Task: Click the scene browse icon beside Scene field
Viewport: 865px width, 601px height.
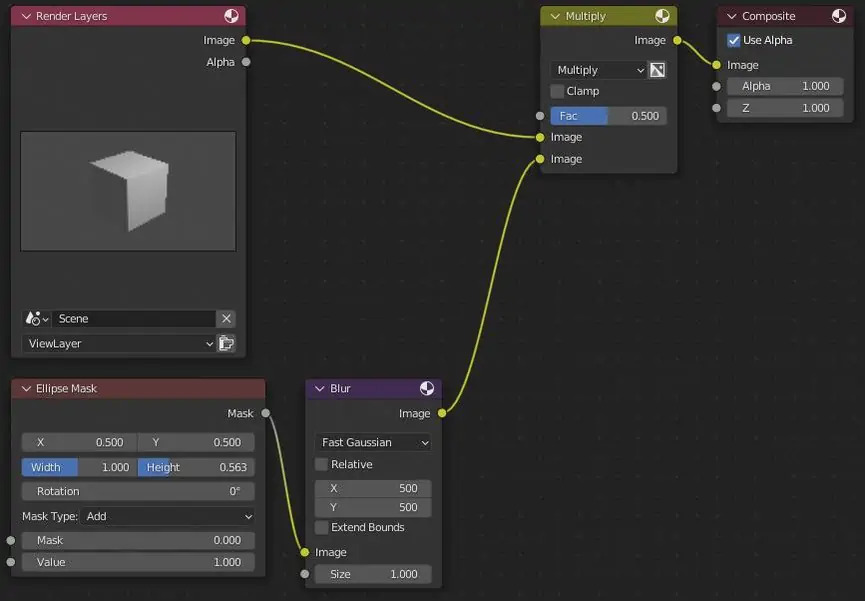Action: 36,318
